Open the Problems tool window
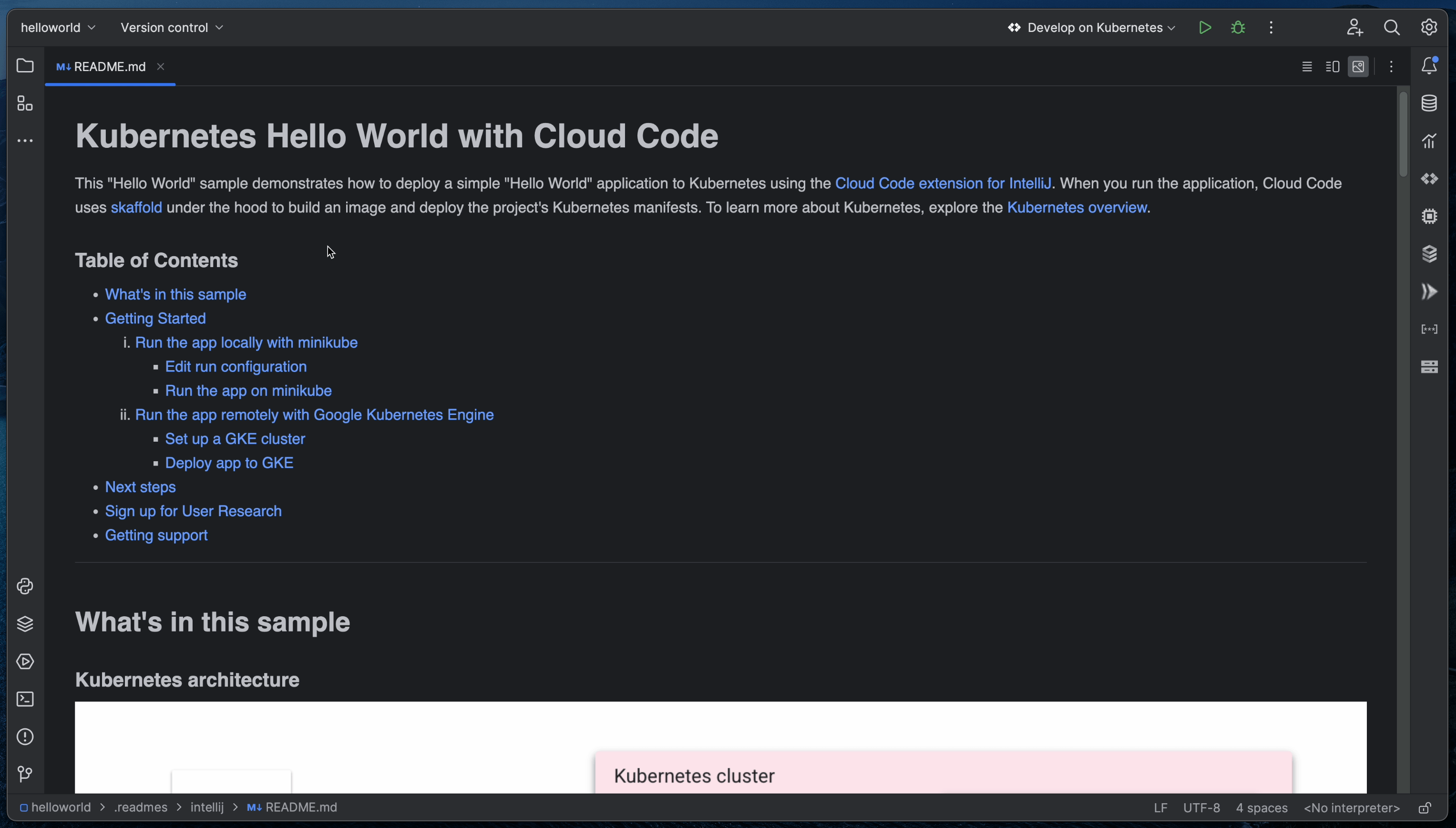Viewport: 1456px width, 828px height. click(x=25, y=736)
